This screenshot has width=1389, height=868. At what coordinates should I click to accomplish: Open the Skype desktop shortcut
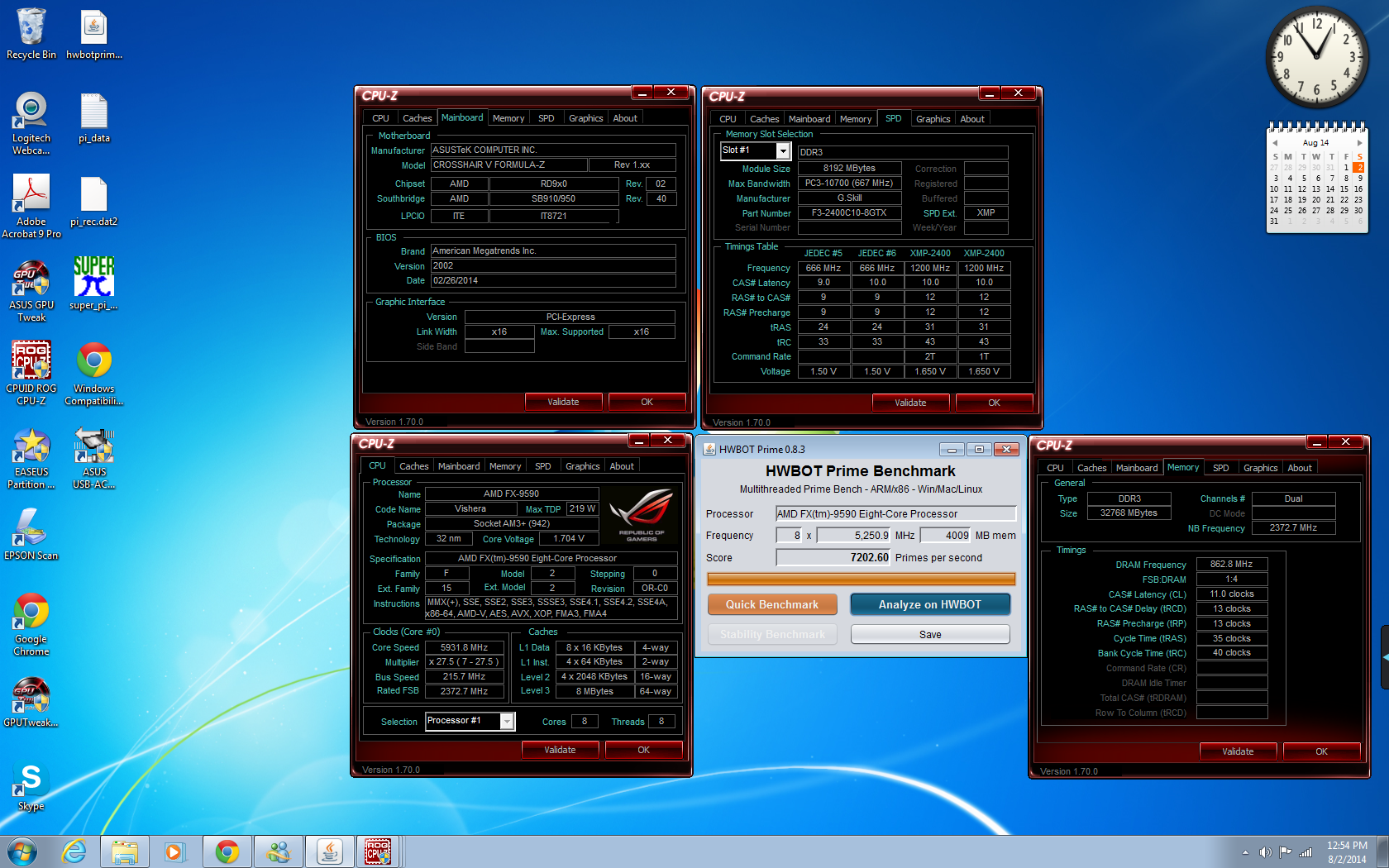[31, 786]
